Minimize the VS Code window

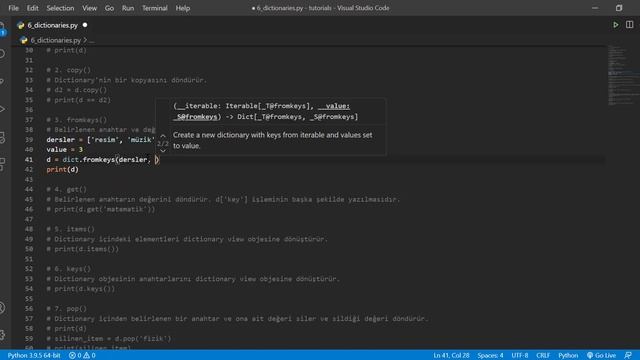coord(595,8)
